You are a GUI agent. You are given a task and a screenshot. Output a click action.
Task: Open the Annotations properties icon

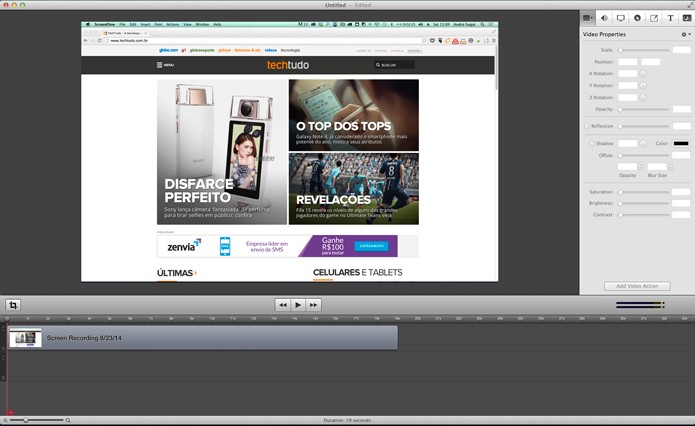point(654,18)
